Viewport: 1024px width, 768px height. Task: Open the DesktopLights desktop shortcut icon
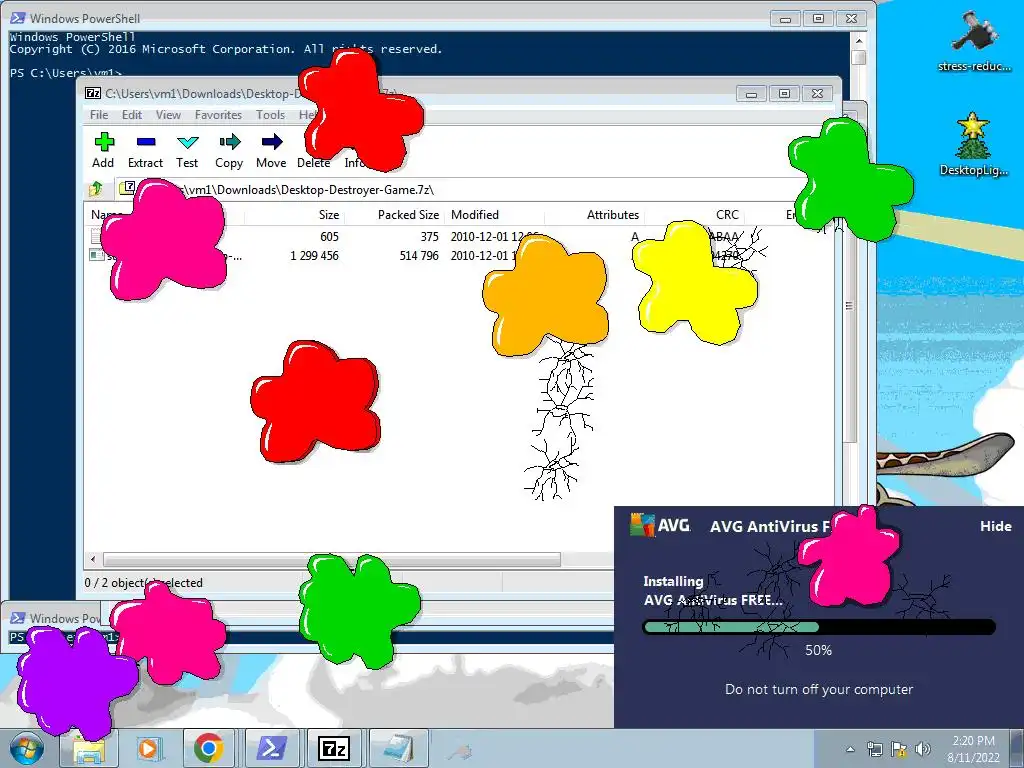pyautogui.click(x=974, y=144)
